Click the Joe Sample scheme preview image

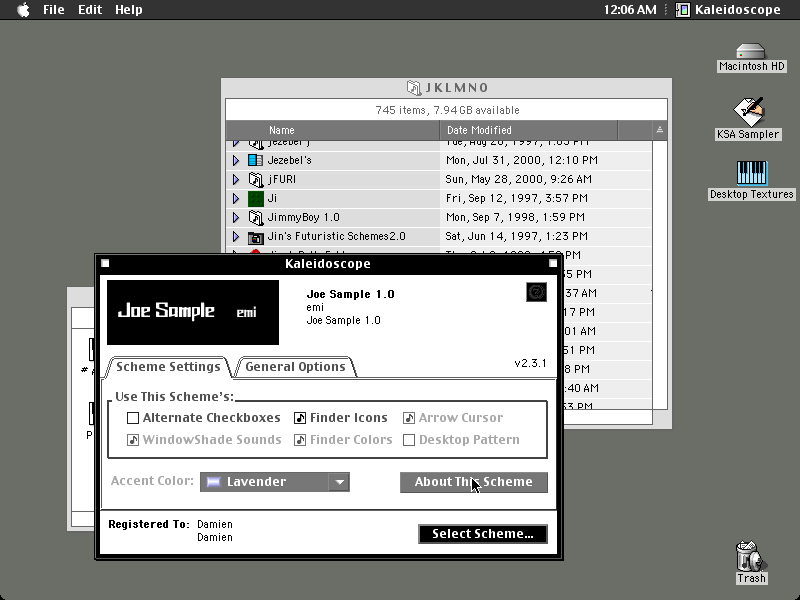pos(193,312)
